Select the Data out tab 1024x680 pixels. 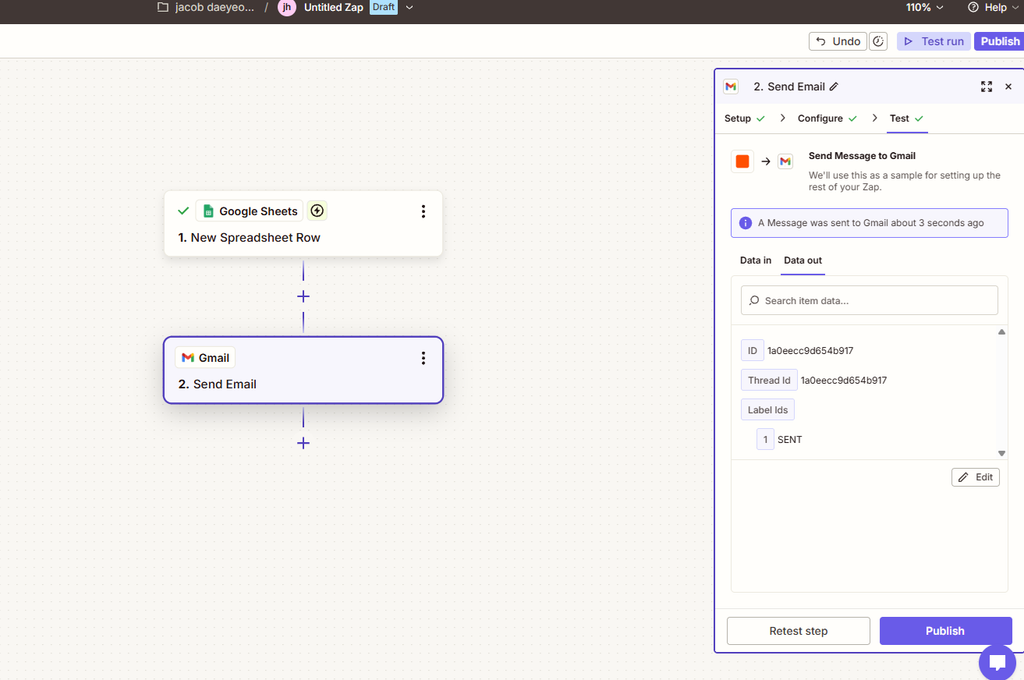[803, 260]
